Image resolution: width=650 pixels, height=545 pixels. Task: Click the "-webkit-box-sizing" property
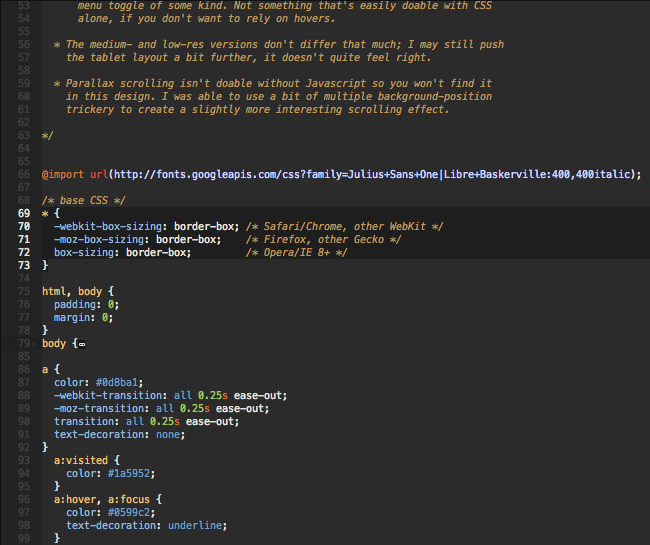(108, 227)
